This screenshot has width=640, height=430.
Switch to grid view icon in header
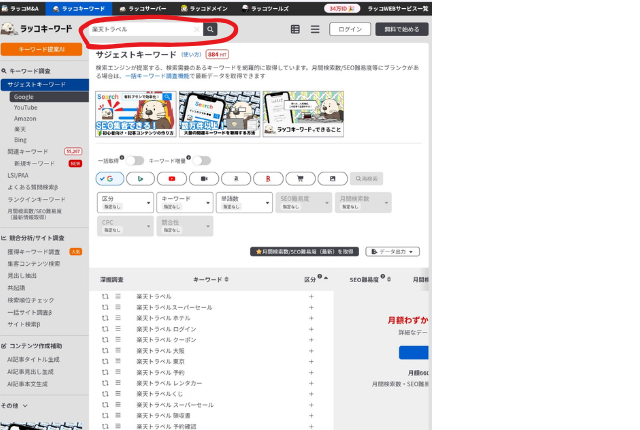[x=295, y=30]
